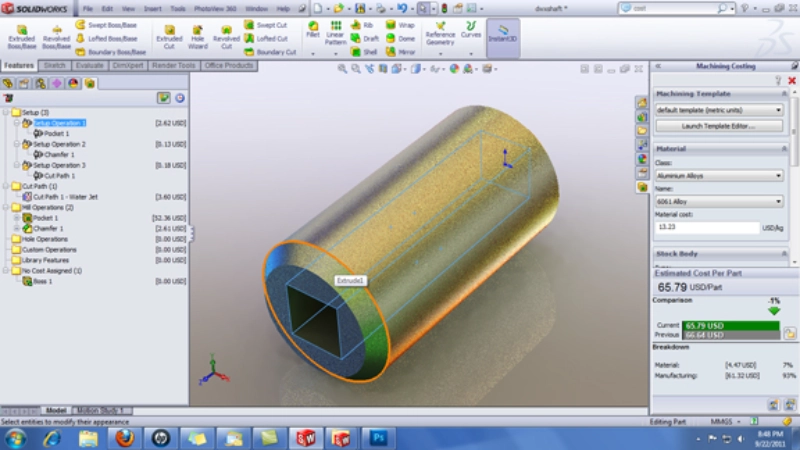Select the Swept Boss/Base tool
This screenshot has height=450, width=800.
click(108, 24)
